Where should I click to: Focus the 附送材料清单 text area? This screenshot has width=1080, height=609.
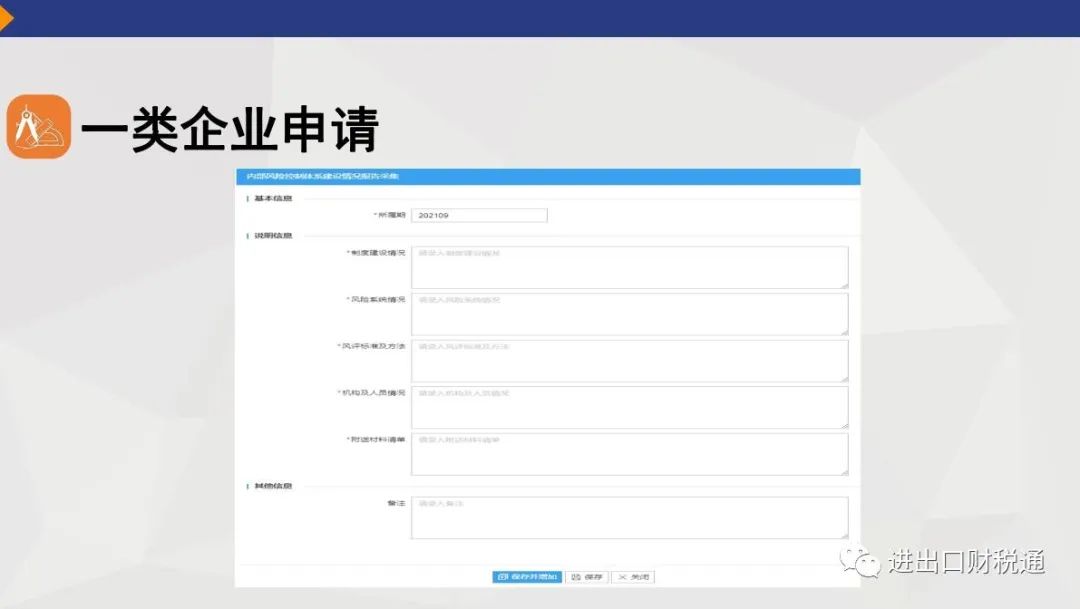(x=630, y=454)
